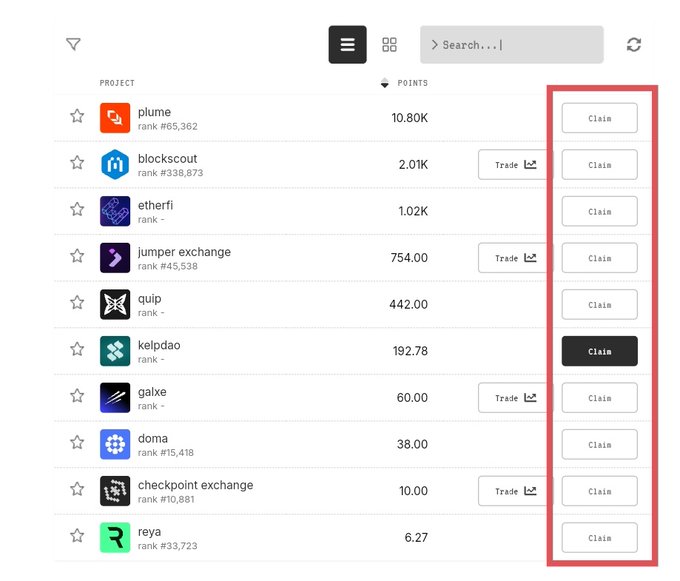Open the doma logo icon
The width and height of the screenshot is (680, 581).
115,444
